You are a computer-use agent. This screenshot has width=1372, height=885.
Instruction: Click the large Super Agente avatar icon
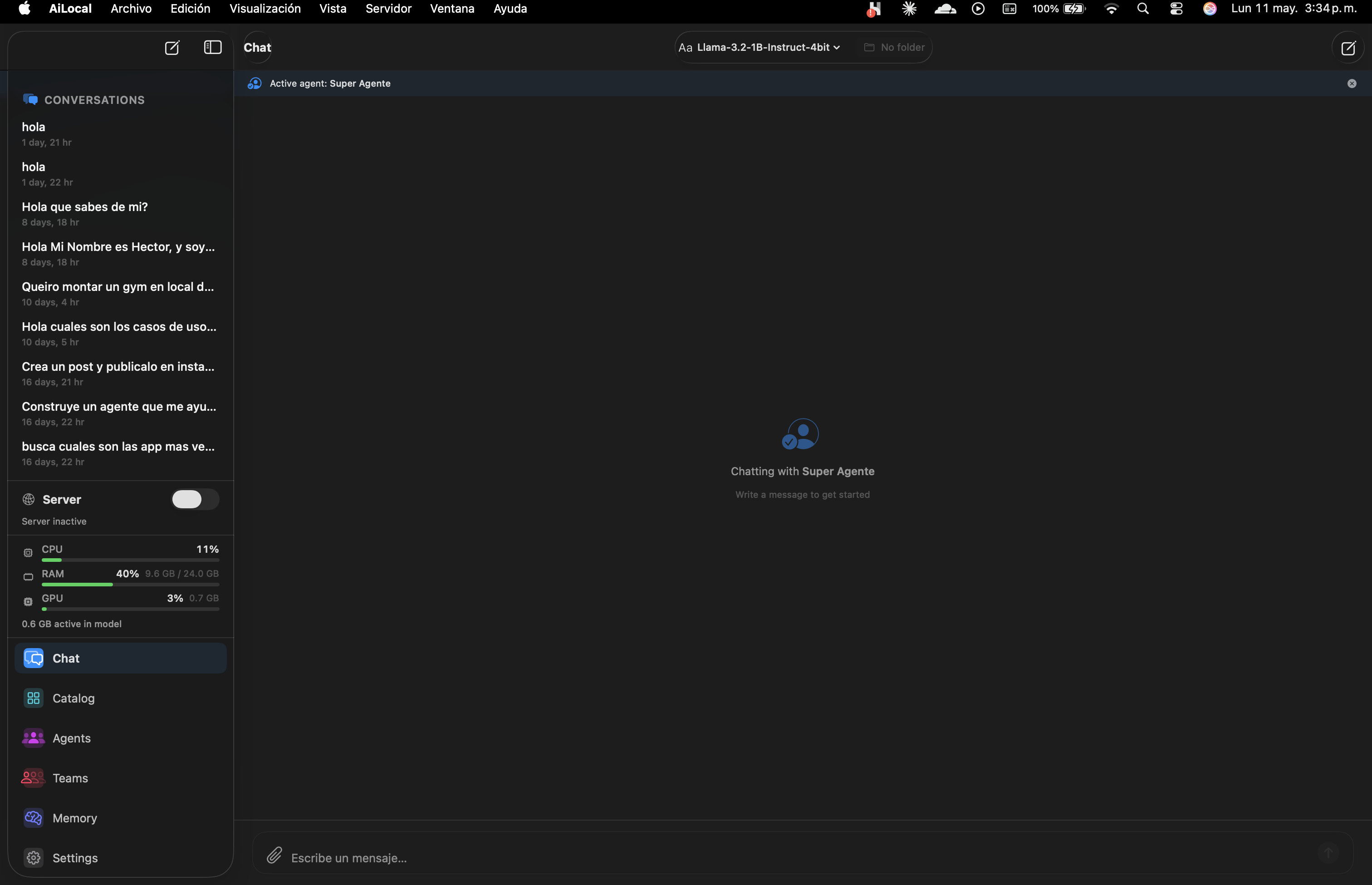pyautogui.click(x=800, y=434)
